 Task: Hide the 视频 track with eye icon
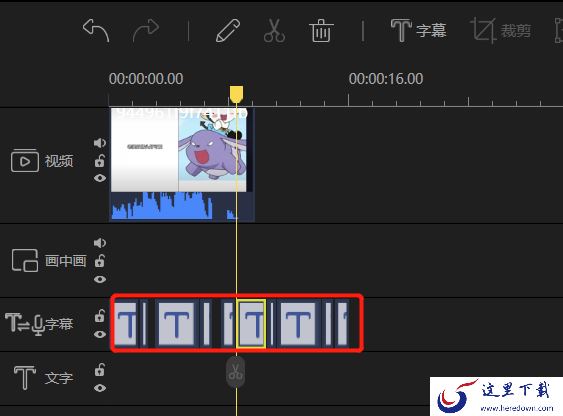100,178
